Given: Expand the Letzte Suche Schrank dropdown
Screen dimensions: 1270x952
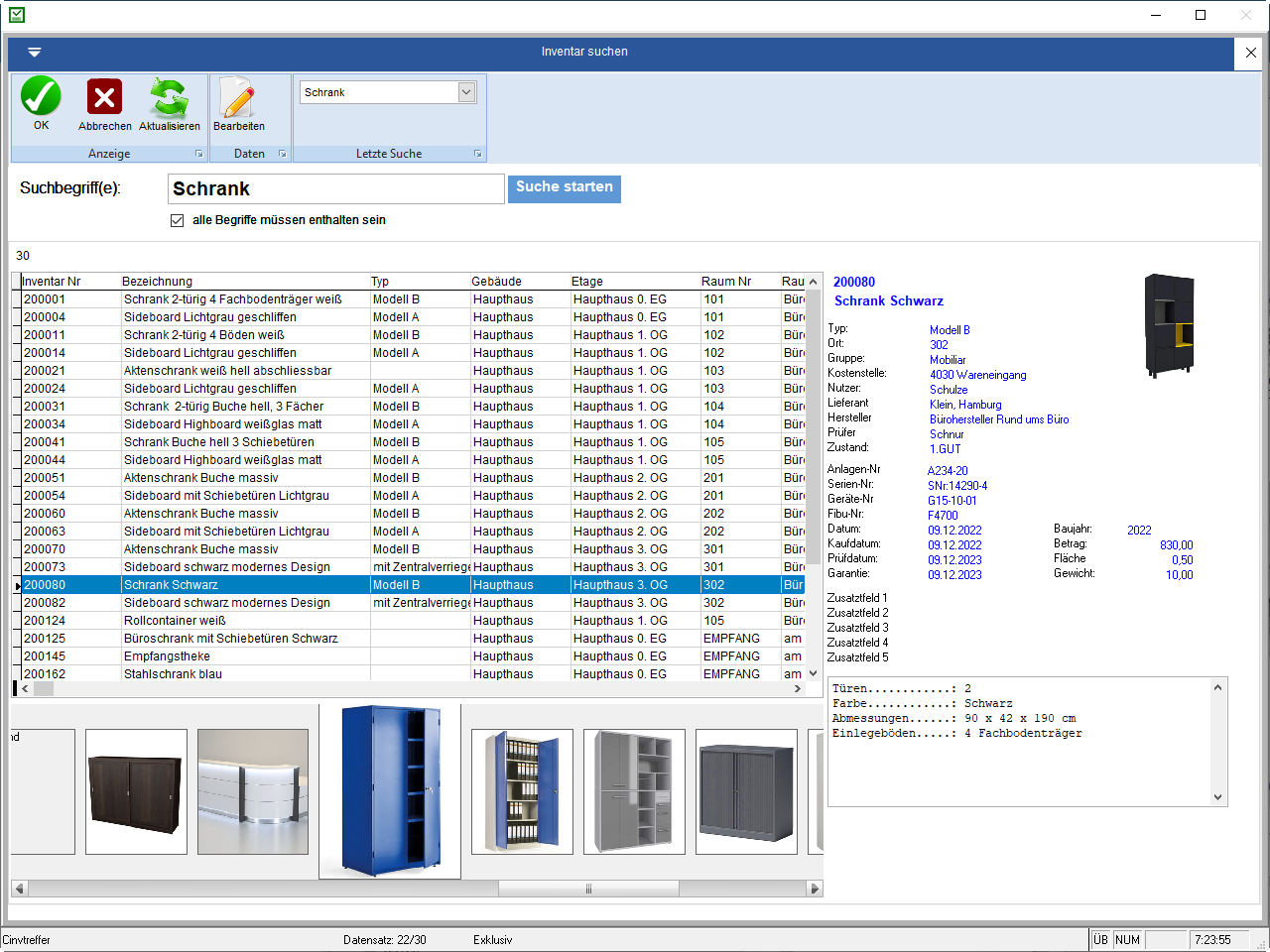Looking at the screenshot, I should point(467,92).
